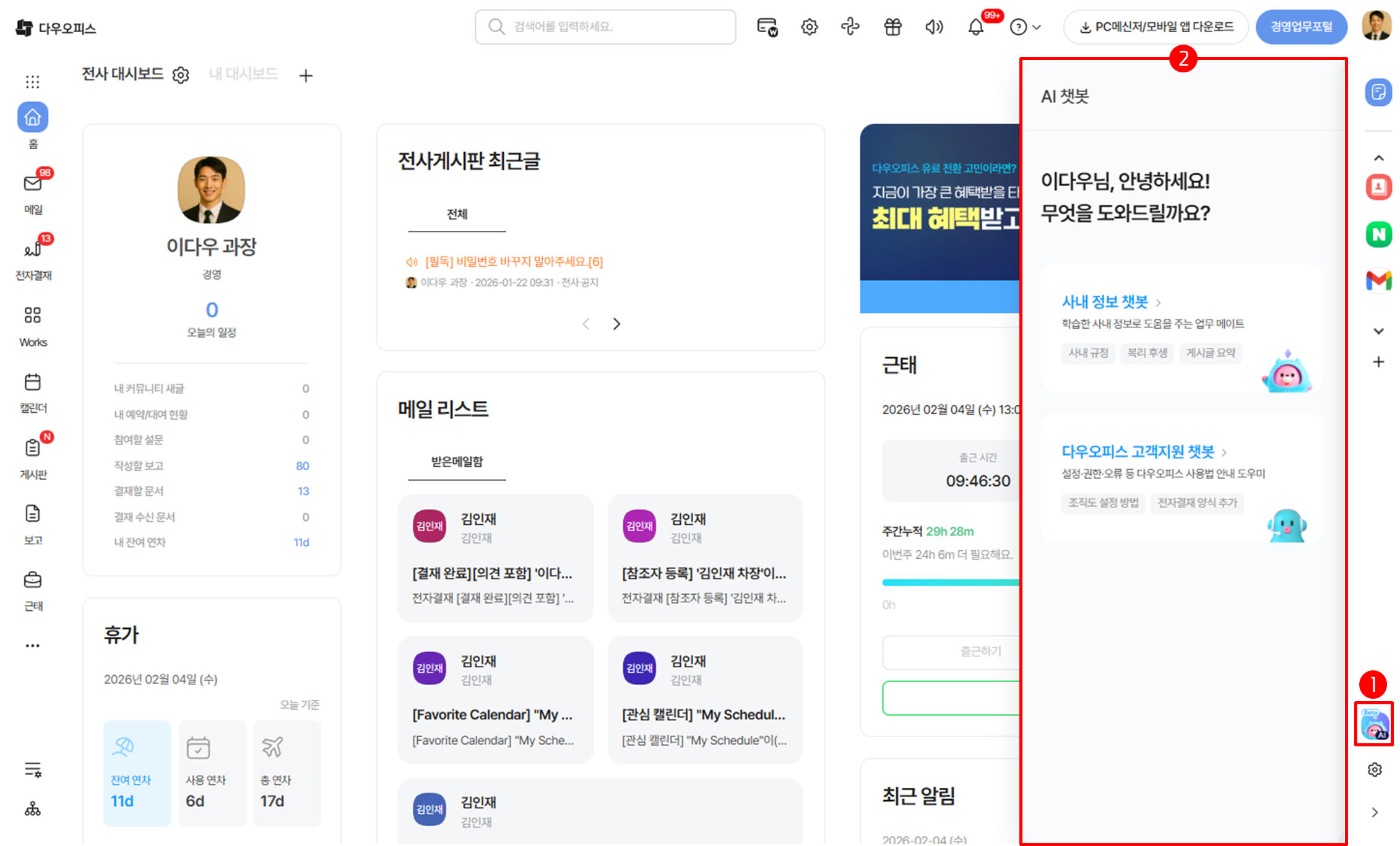This screenshot has width=1400, height=846.
Task: Collapse shortcut list with up chevron
Action: 1378,158
